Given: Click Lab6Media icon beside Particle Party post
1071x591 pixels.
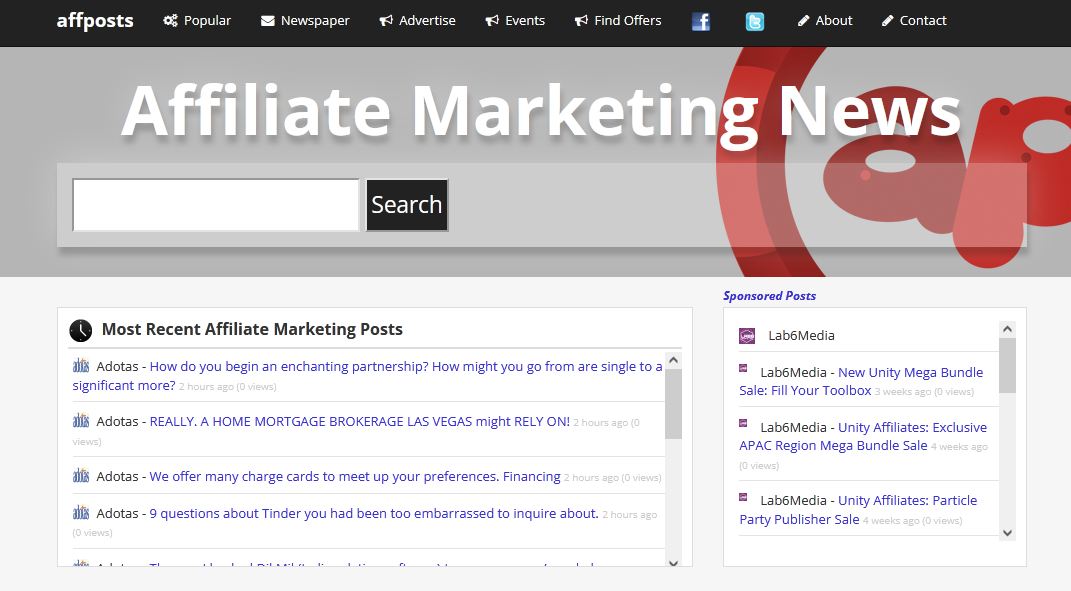Looking at the screenshot, I should 743,497.
